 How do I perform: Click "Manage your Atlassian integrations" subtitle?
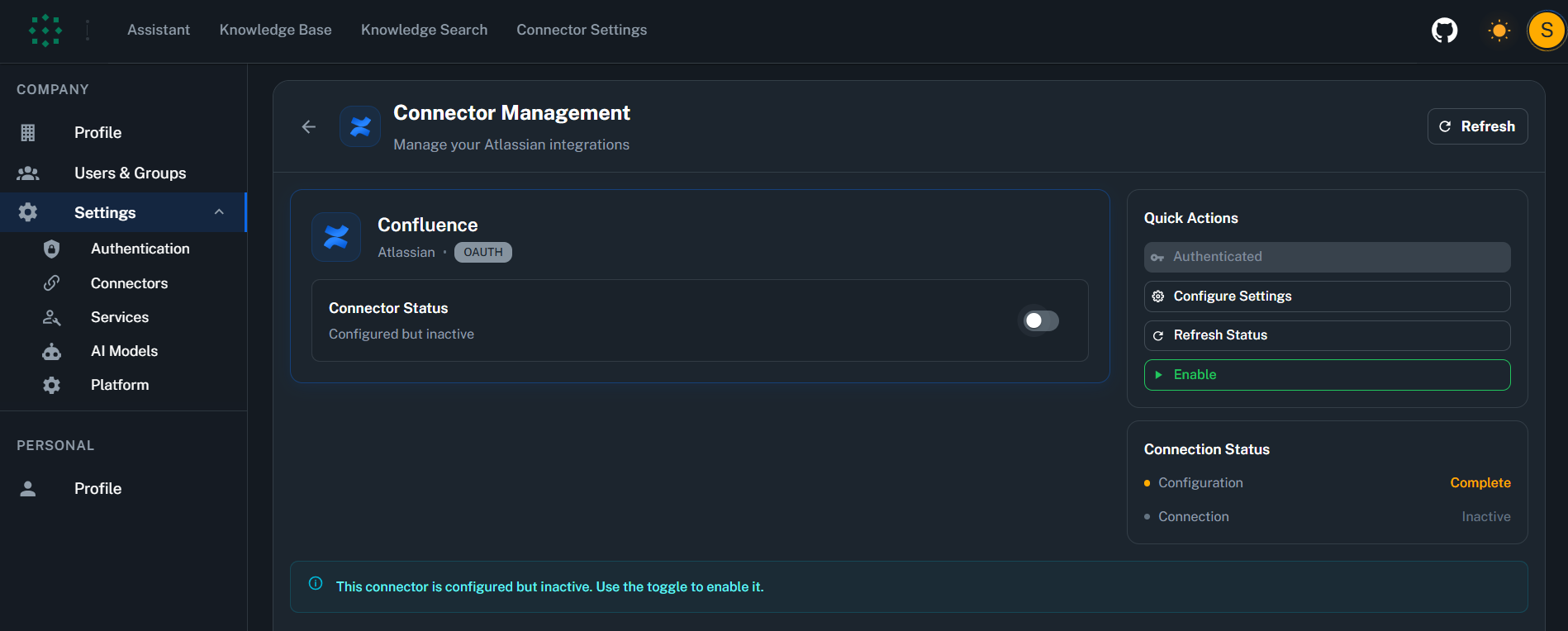[511, 145]
